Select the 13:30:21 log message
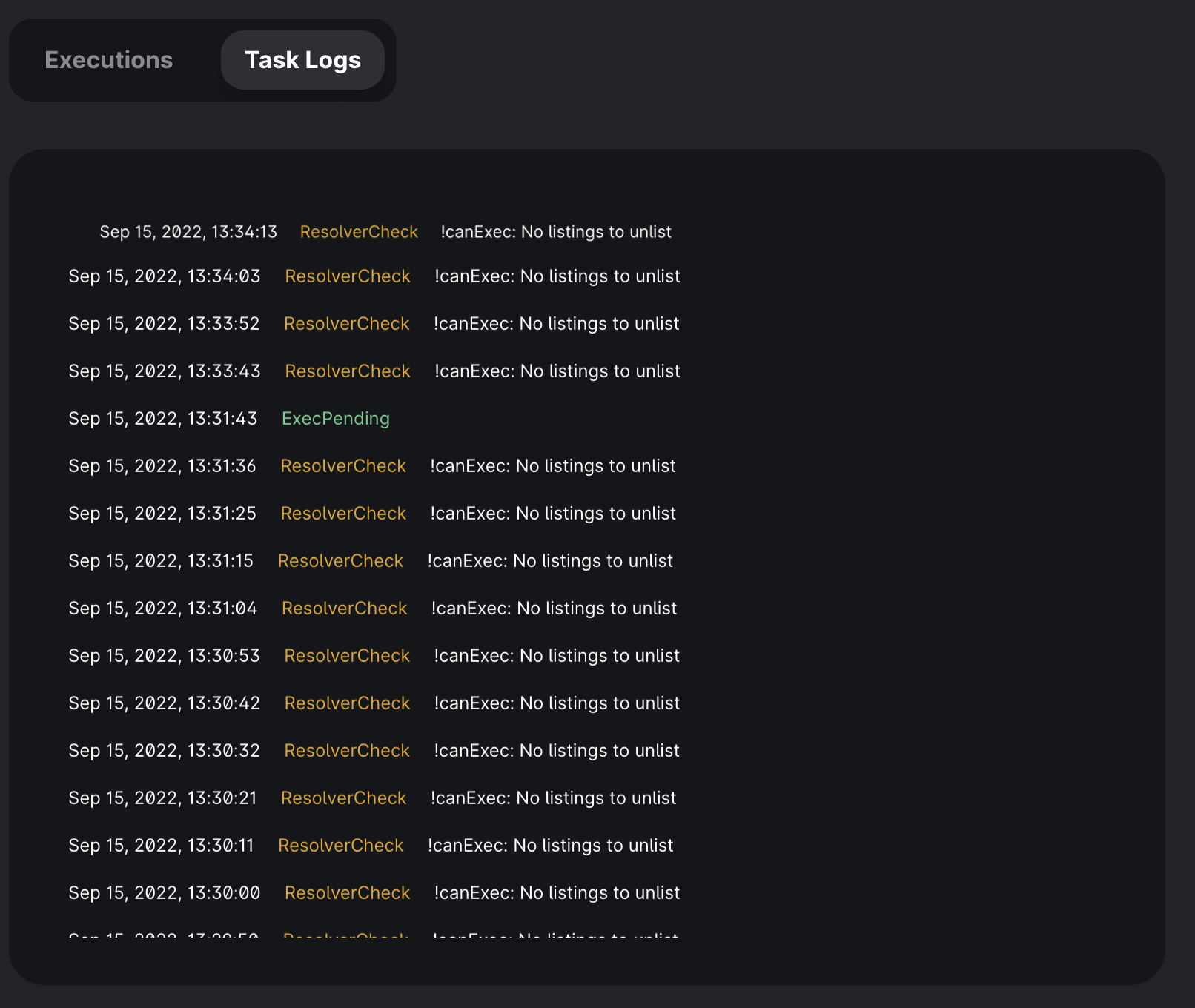Viewport: 1195px width, 1008px height. coord(553,798)
